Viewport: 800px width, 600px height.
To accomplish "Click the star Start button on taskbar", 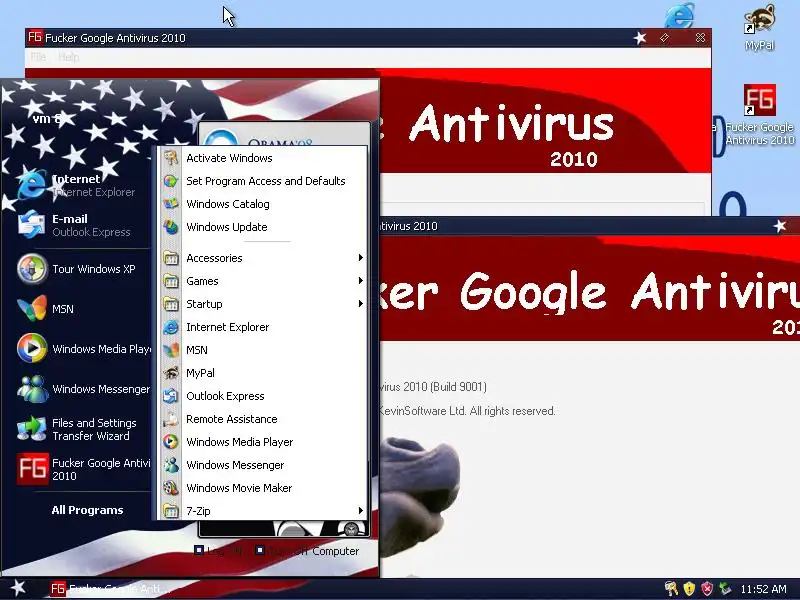I will [18, 588].
